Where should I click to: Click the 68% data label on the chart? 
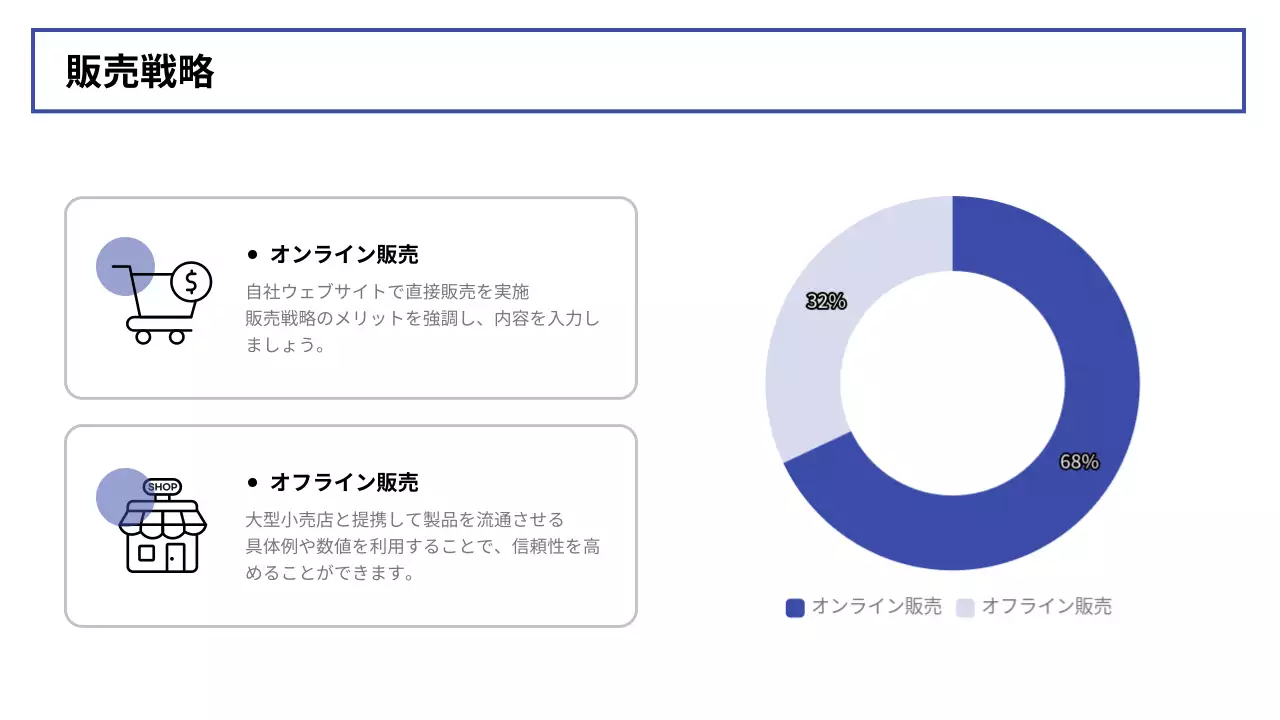pos(1079,462)
